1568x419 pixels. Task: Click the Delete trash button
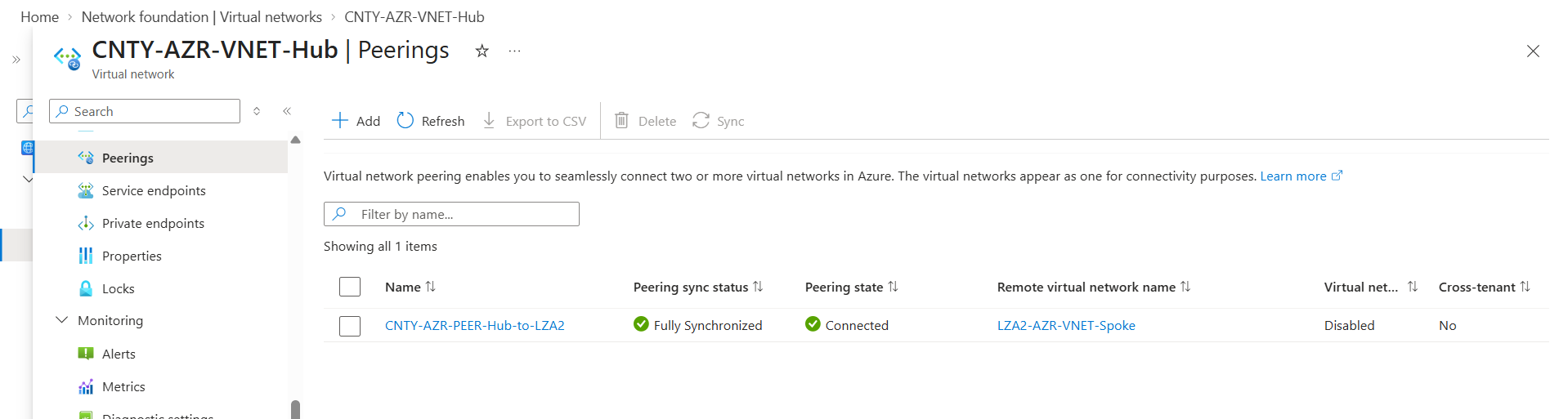pyautogui.click(x=645, y=121)
